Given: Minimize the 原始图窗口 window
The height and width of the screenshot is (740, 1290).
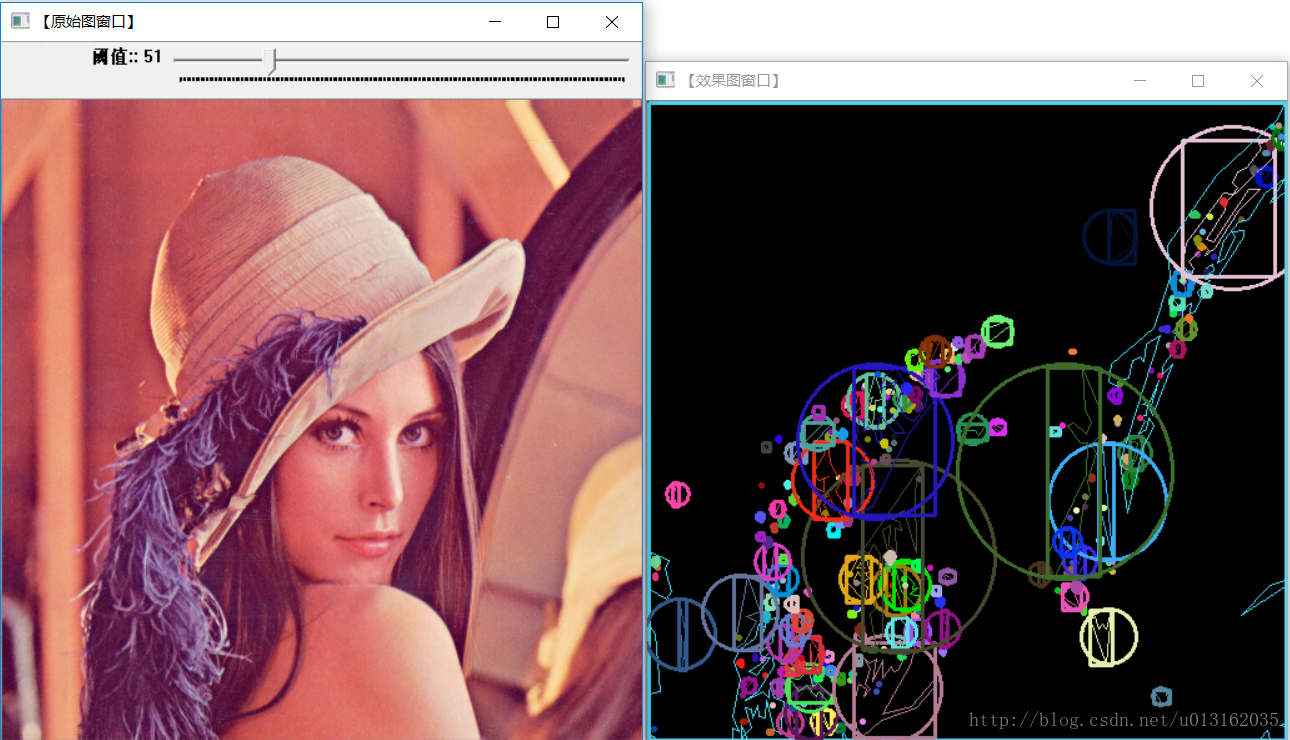Looking at the screenshot, I should click(x=493, y=21).
